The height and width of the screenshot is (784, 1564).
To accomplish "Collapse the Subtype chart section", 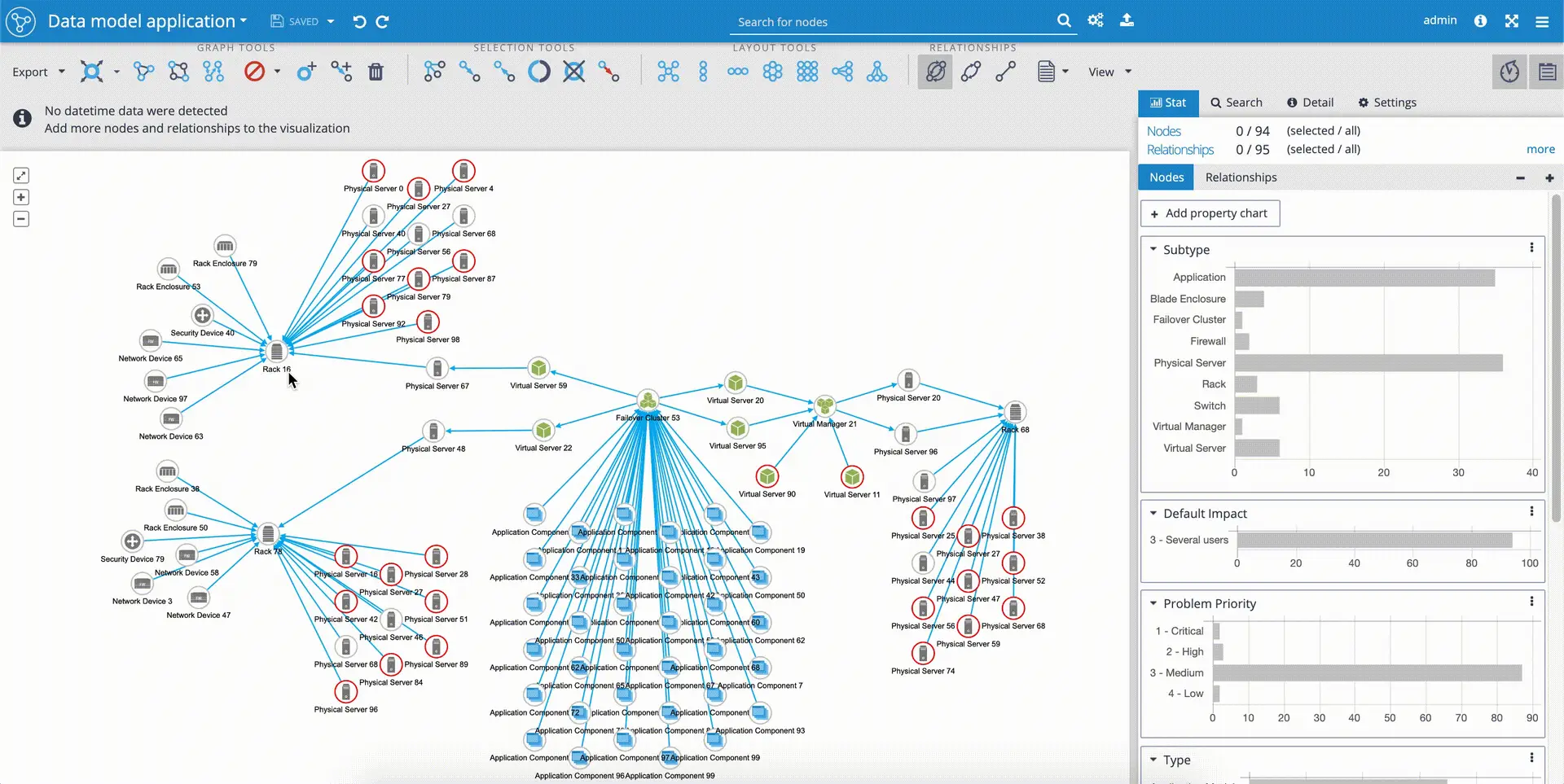I will (1153, 249).
